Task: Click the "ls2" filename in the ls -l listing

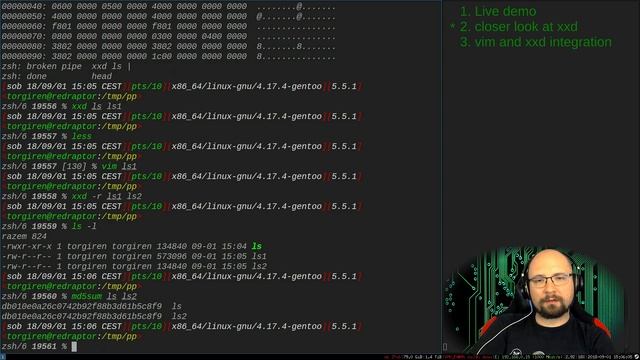Action: point(259,266)
